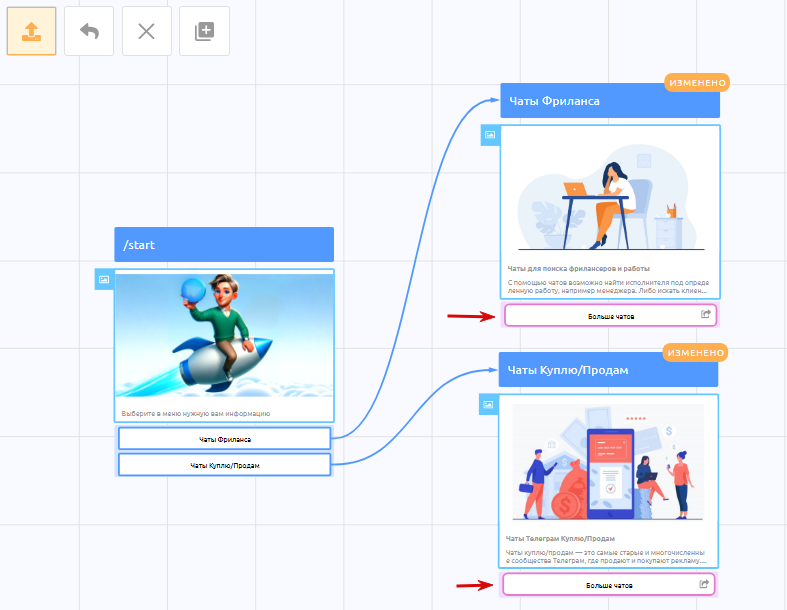Click Больше чатов button under Чаты Куплю/Продам
The width and height of the screenshot is (787, 610).
click(609, 585)
